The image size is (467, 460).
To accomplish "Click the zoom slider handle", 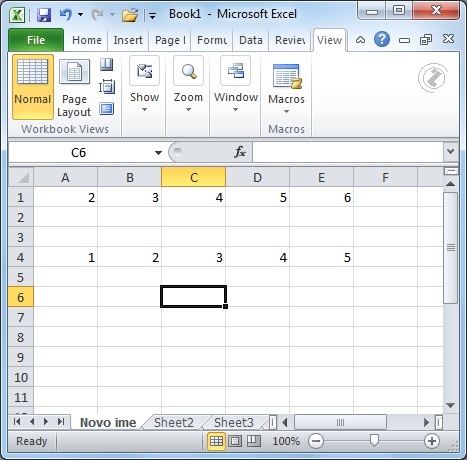I will [374, 441].
